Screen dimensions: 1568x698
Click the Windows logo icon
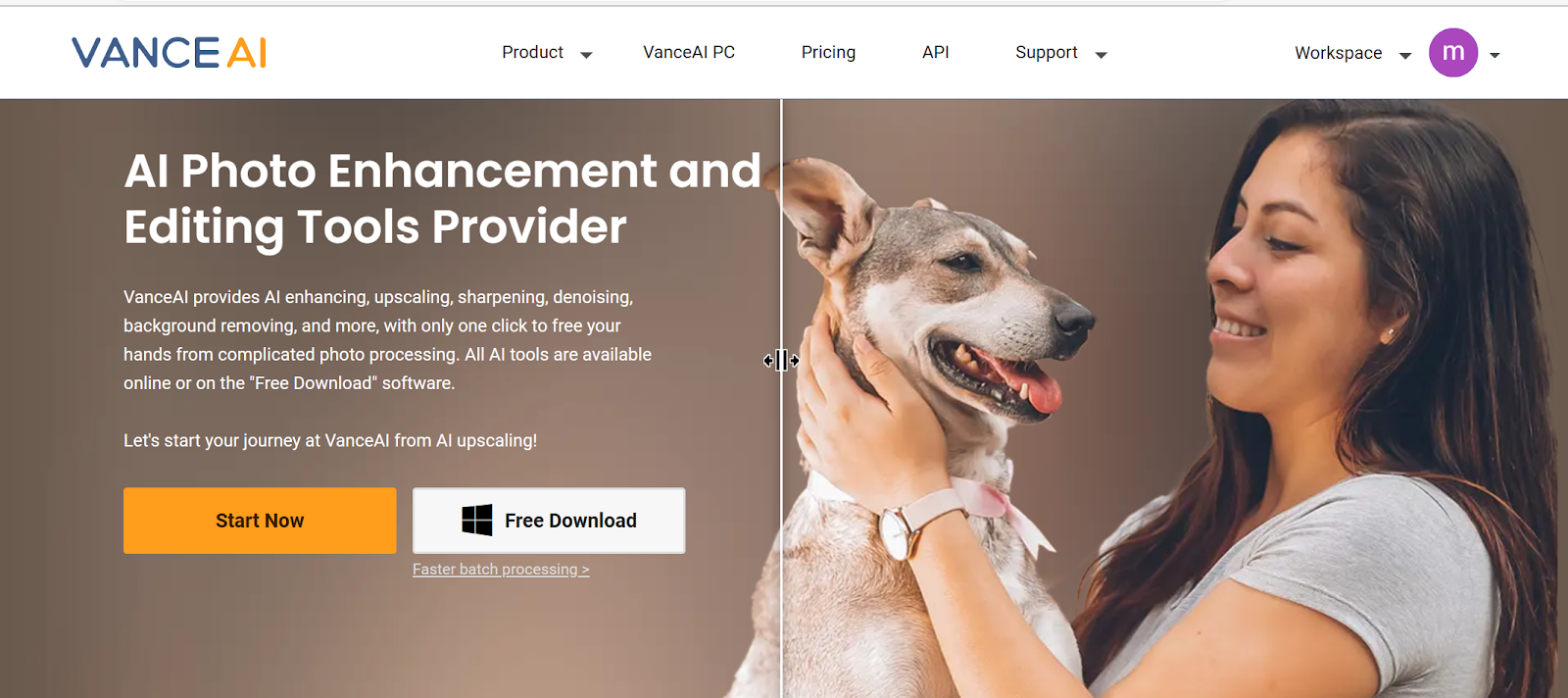[477, 520]
